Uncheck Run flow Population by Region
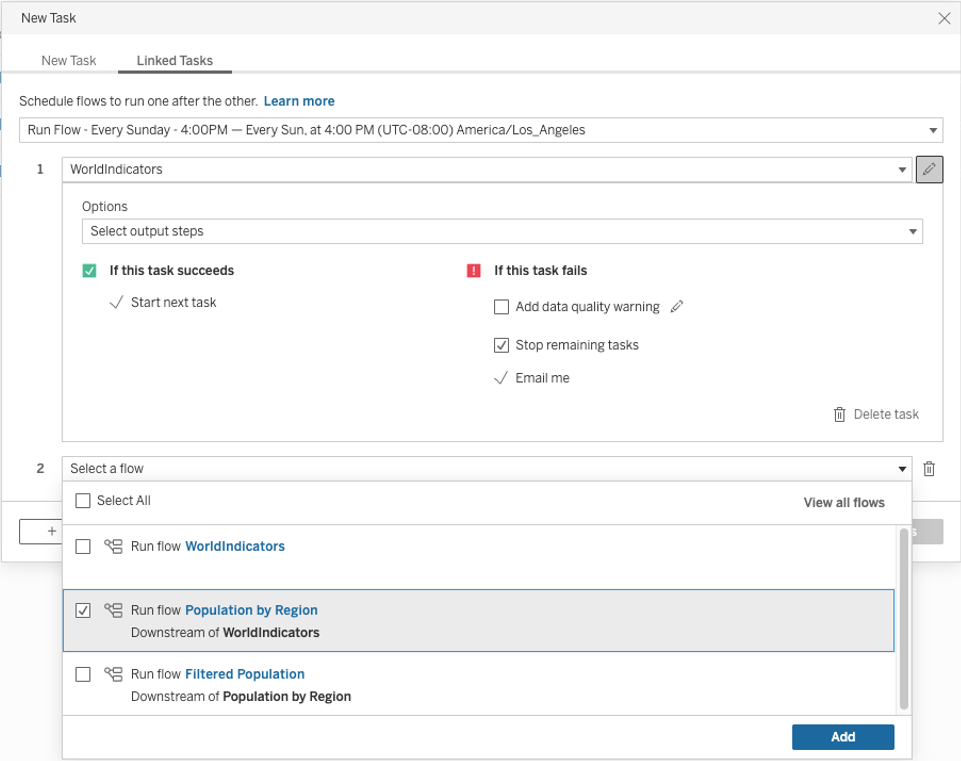Image resolution: width=961 pixels, height=761 pixels. click(x=83, y=610)
